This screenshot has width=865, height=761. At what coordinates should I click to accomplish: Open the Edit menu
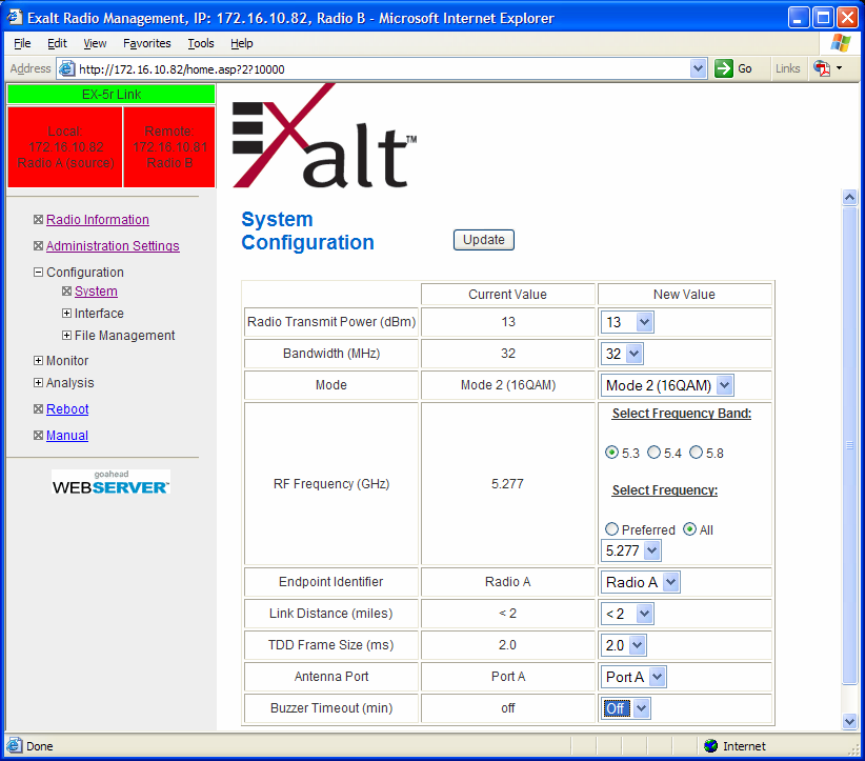pyautogui.click(x=57, y=43)
